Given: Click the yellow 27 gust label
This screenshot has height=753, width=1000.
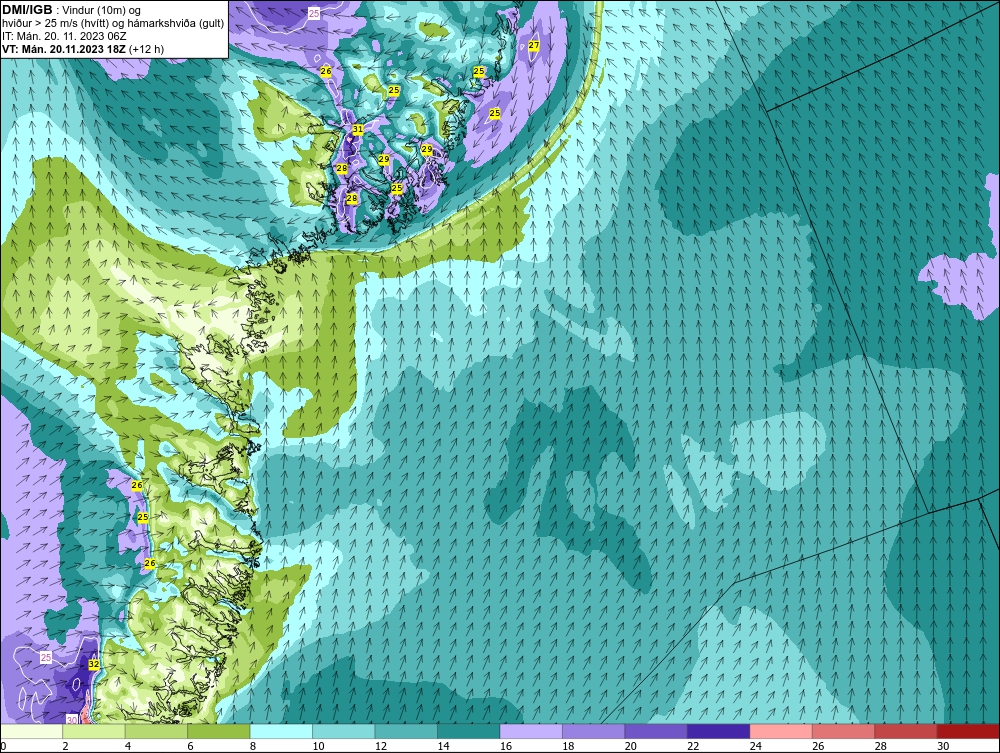Looking at the screenshot, I should (x=534, y=45).
